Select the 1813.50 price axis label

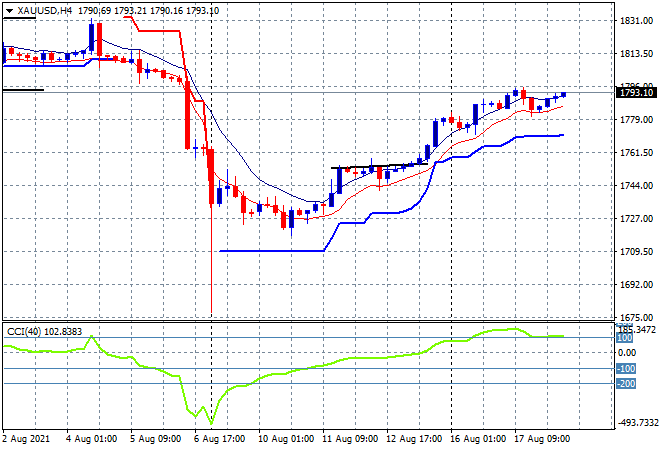click(636, 54)
